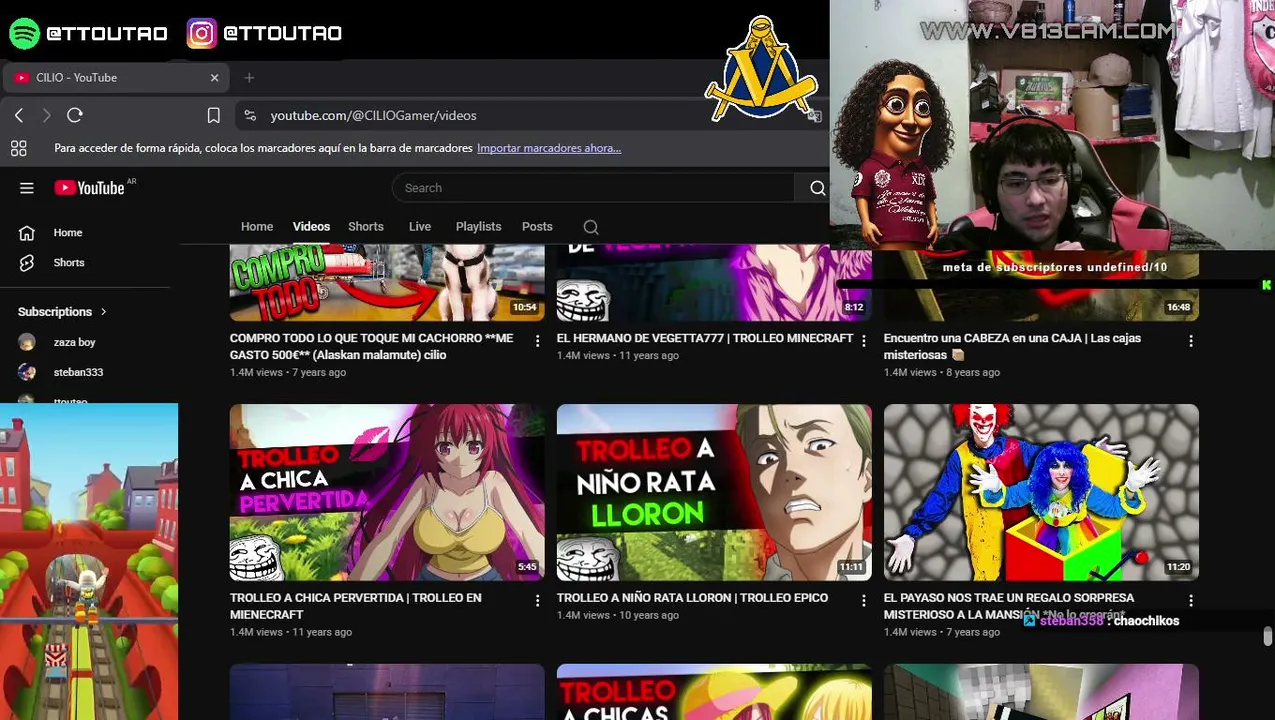The height and width of the screenshot is (720, 1275).
Task: Open TROLLEO A CHICA PERVERTIDA thumbnail
Action: click(387, 492)
